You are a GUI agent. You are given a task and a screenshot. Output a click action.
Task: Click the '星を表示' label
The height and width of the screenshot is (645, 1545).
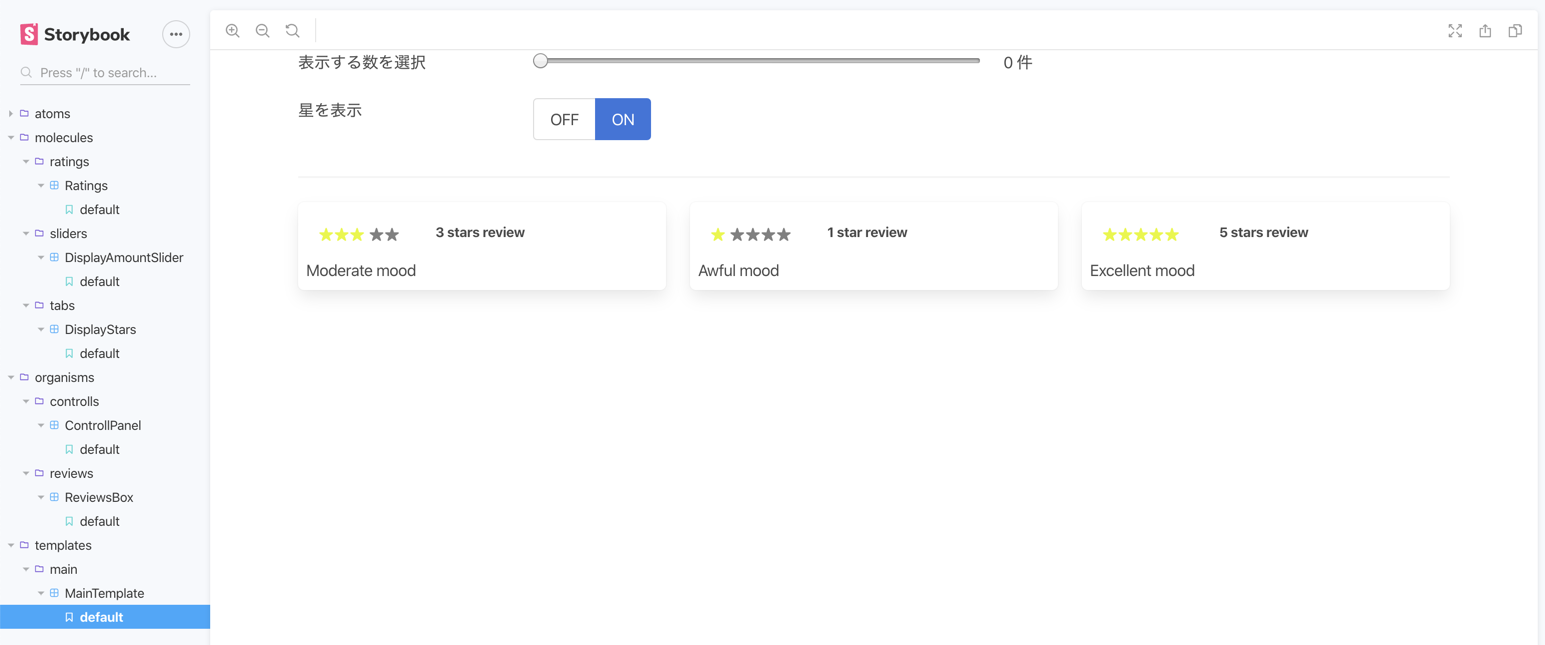[x=330, y=110]
